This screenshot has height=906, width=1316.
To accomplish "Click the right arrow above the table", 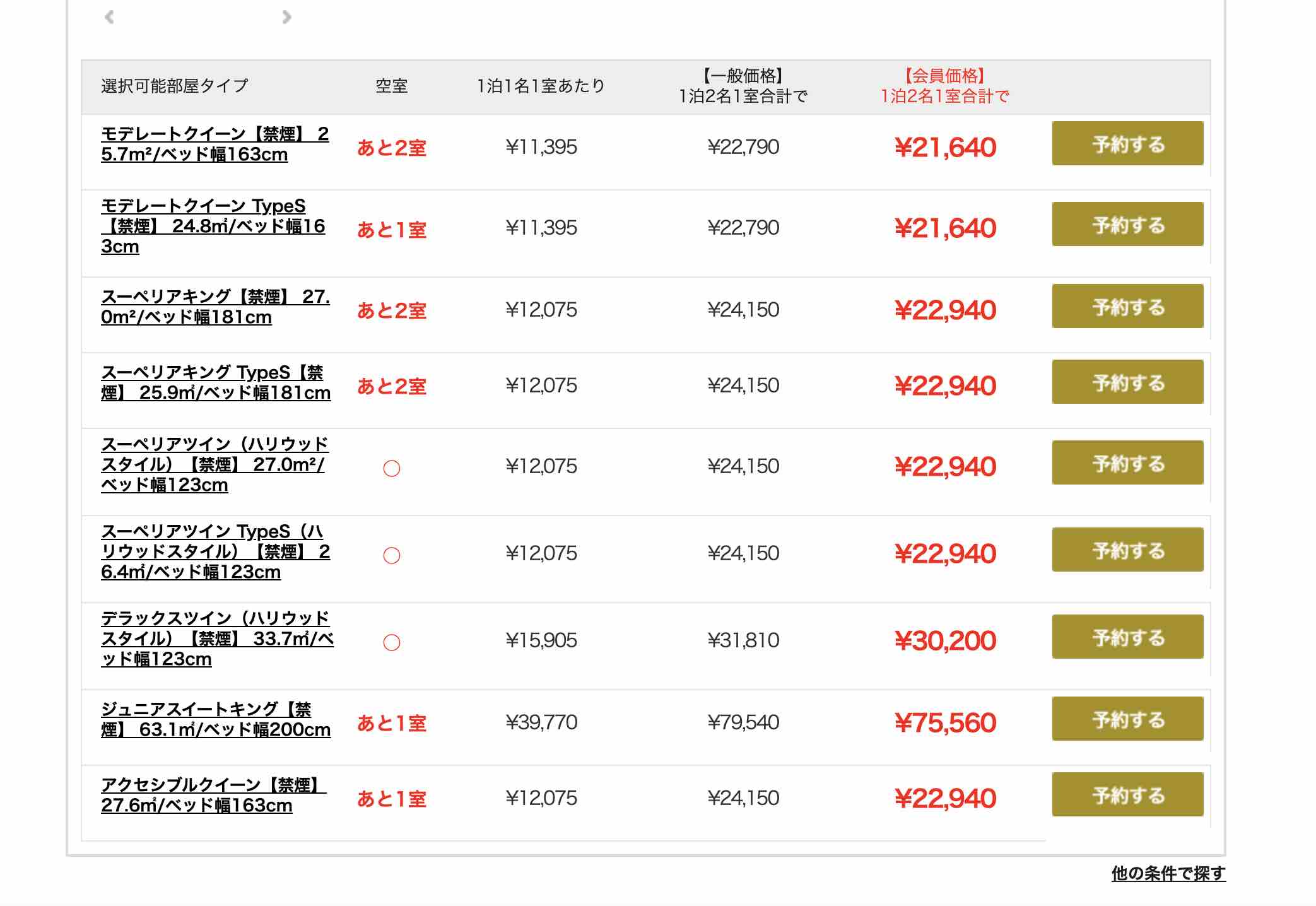I will [x=287, y=17].
